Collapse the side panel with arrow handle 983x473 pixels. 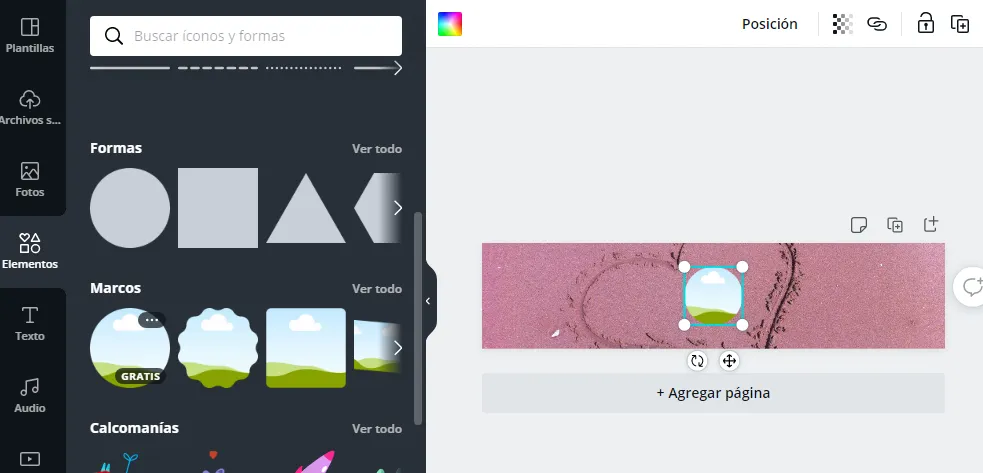(429, 301)
